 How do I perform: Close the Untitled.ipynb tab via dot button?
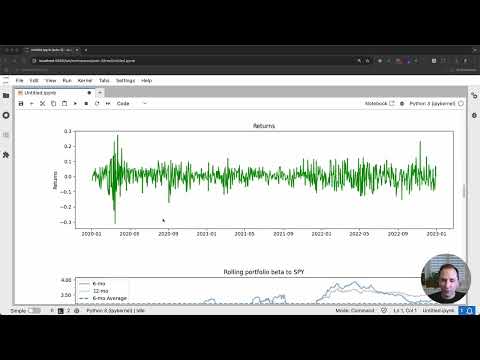point(89,93)
